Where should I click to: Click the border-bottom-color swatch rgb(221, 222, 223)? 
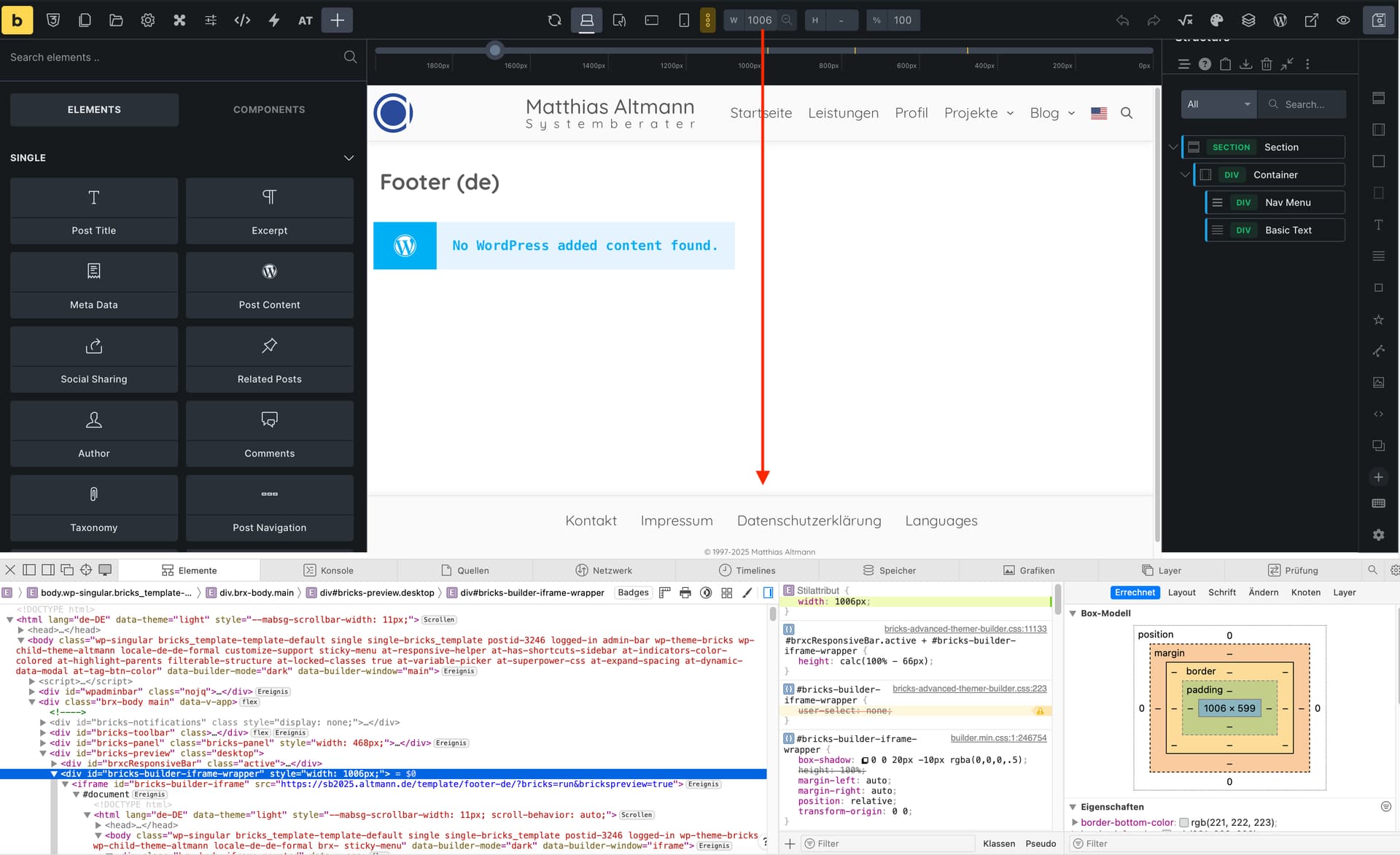coord(1183,822)
